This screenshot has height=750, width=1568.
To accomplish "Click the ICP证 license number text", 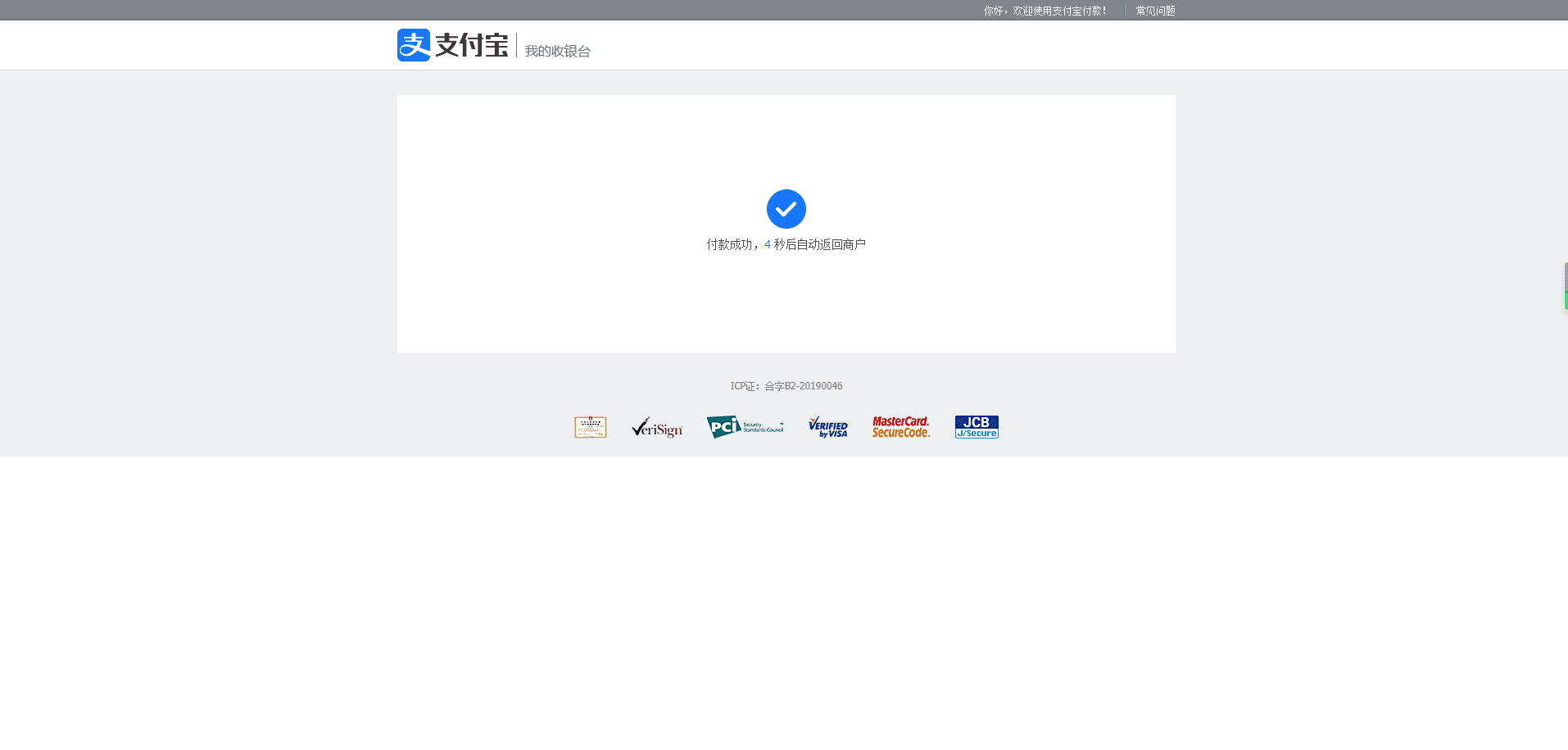I will (786, 386).
